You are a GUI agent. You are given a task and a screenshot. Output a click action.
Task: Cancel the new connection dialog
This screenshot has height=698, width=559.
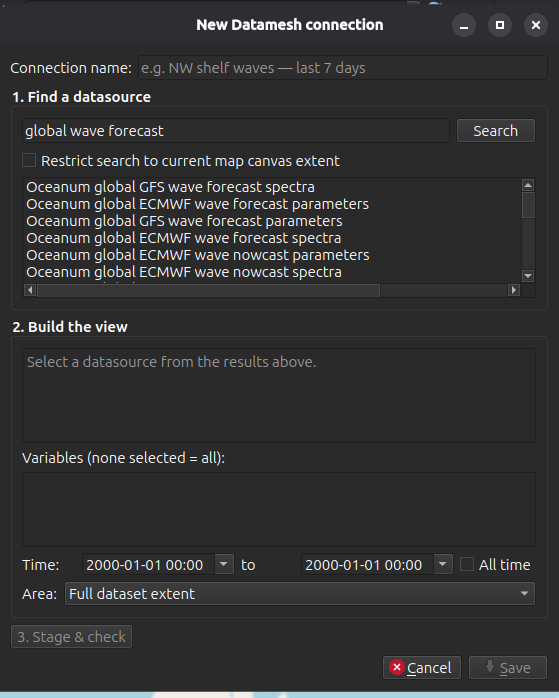coord(421,667)
